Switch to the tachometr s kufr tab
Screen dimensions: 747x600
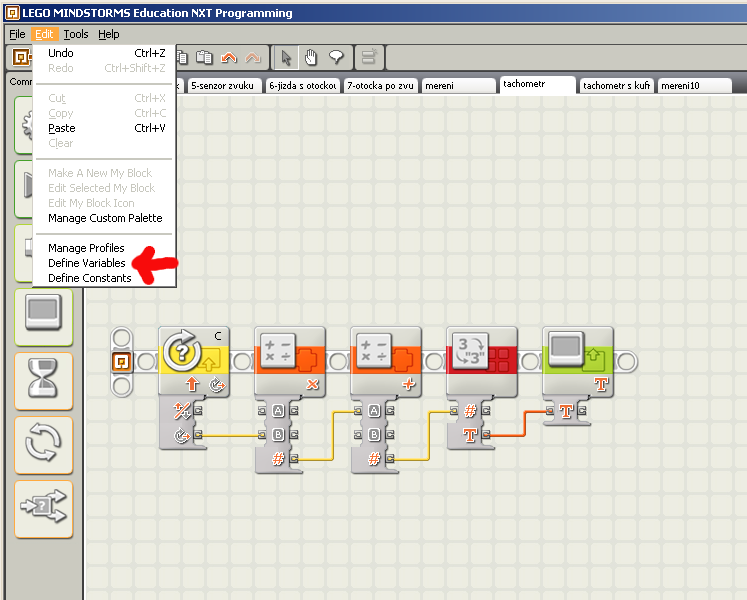point(616,86)
